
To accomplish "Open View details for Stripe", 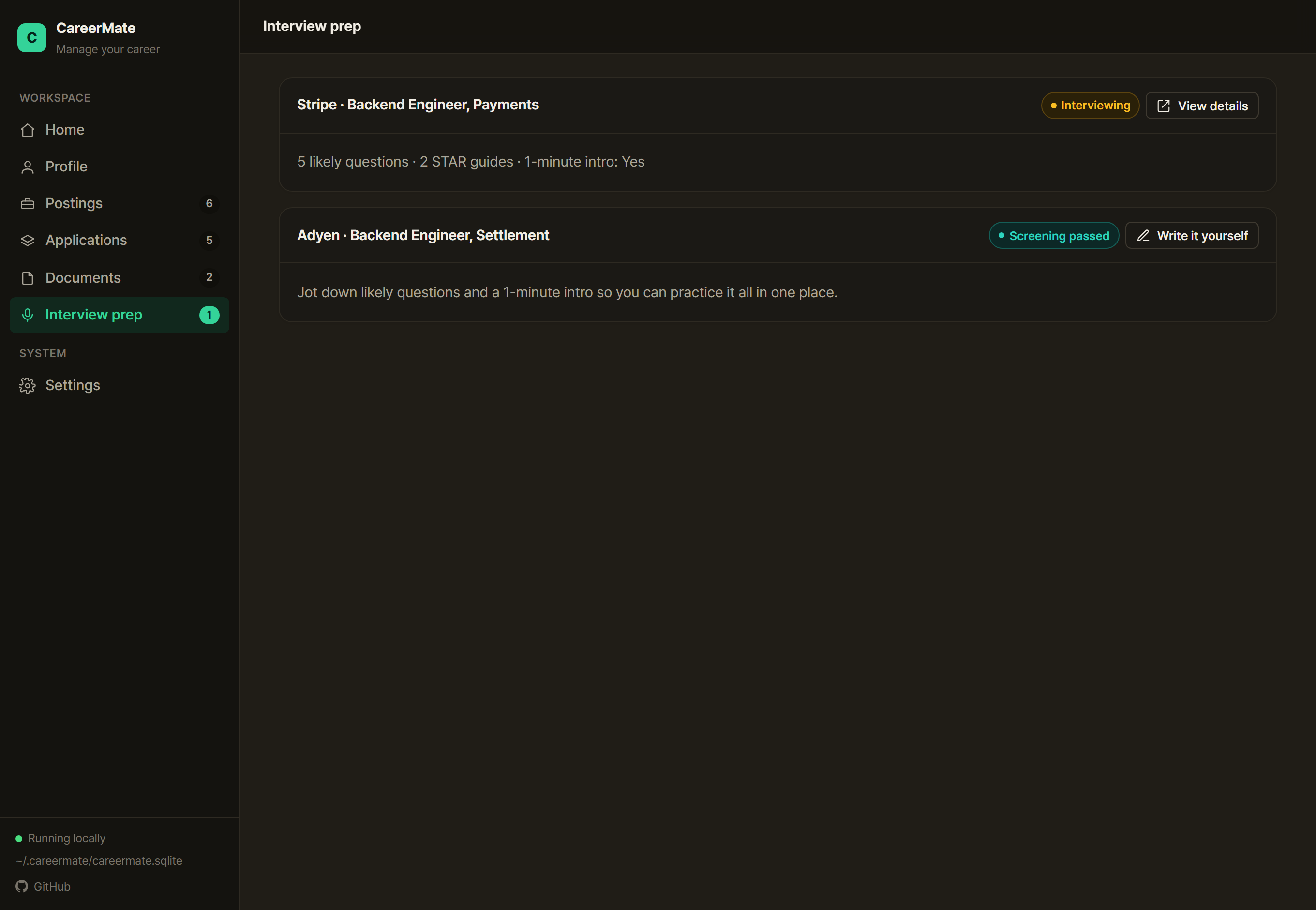I will (x=1201, y=106).
